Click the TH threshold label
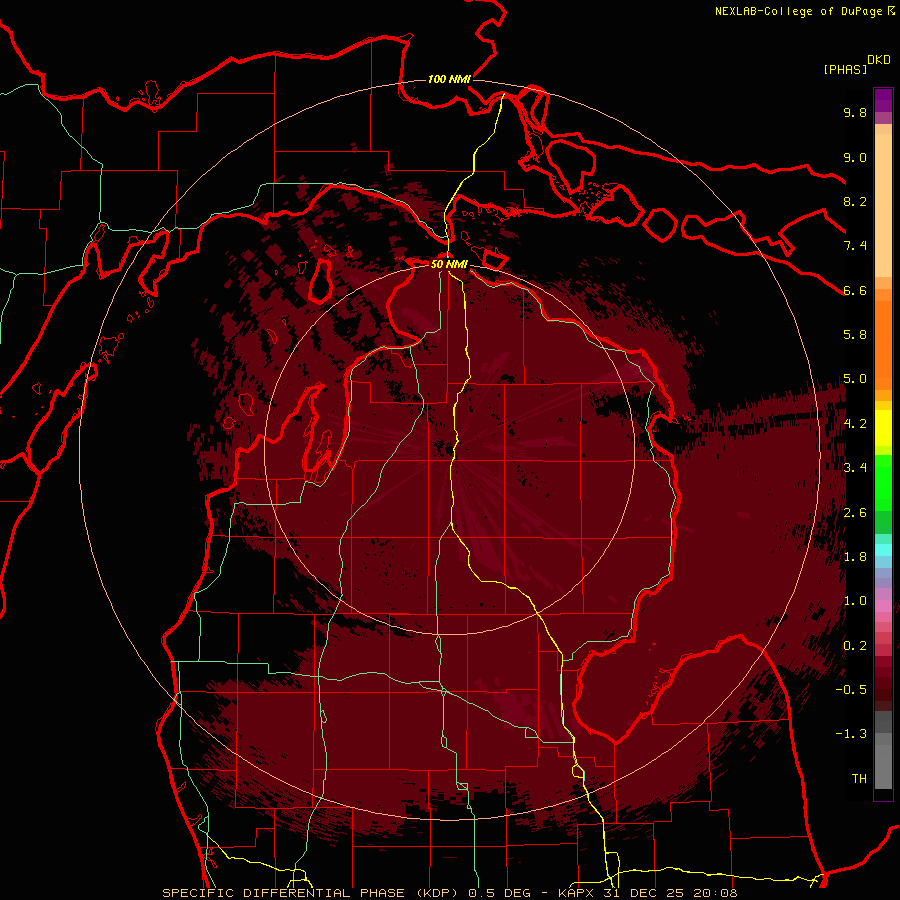Screen dimensions: 900x900 tap(859, 779)
